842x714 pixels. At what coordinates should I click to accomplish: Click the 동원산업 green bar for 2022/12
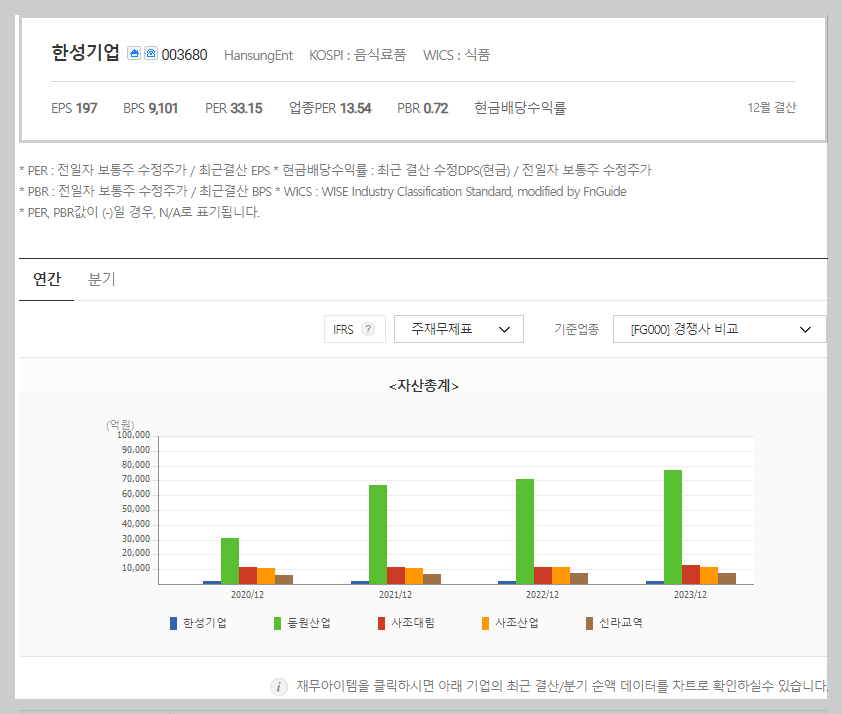525,531
